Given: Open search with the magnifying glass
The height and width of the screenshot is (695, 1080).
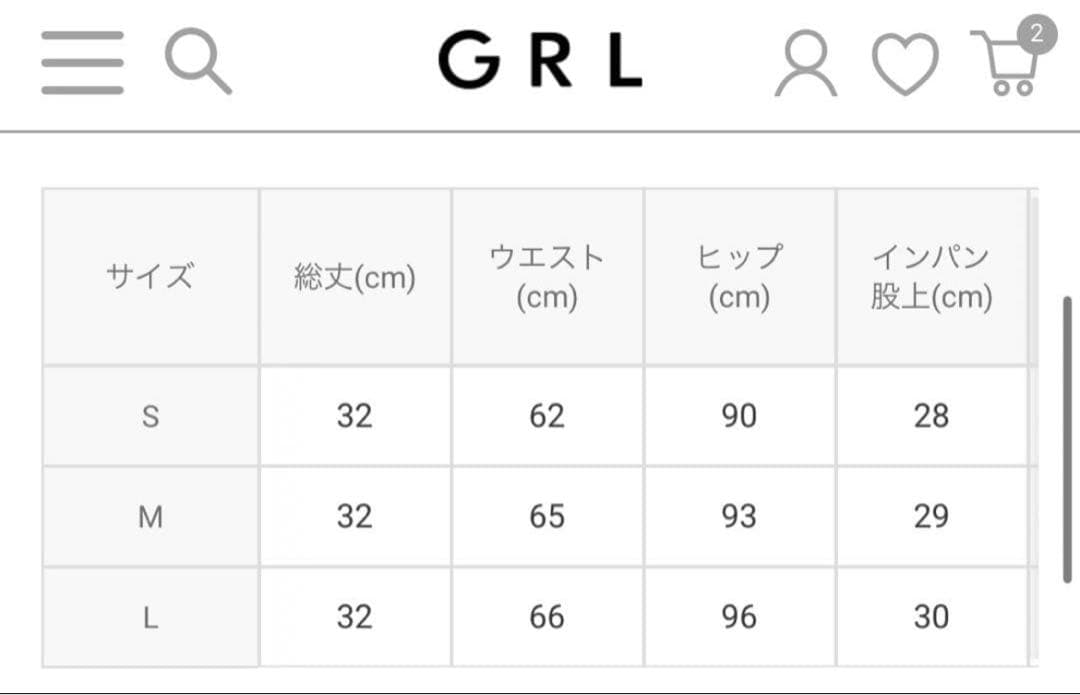Looking at the screenshot, I should click(x=198, y=62).
